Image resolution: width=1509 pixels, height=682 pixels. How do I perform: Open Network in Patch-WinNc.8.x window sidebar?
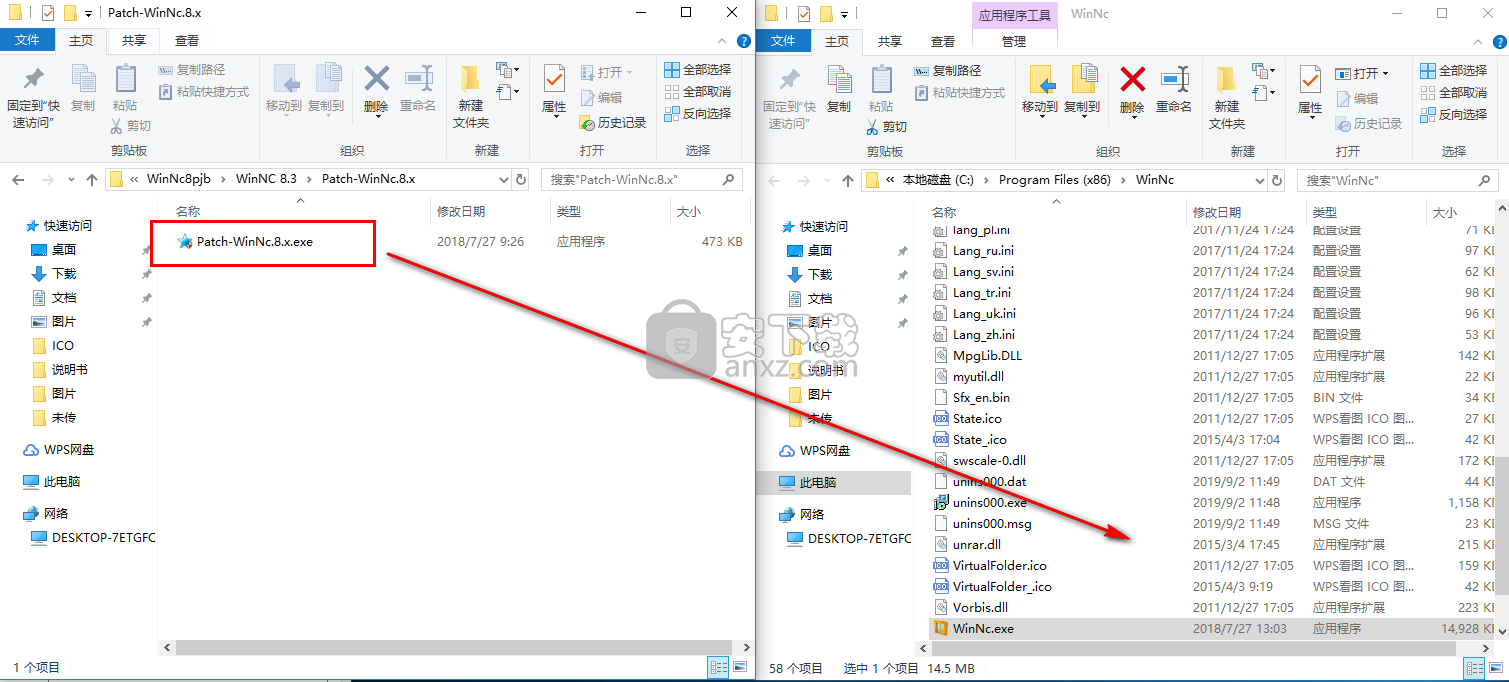46,514
